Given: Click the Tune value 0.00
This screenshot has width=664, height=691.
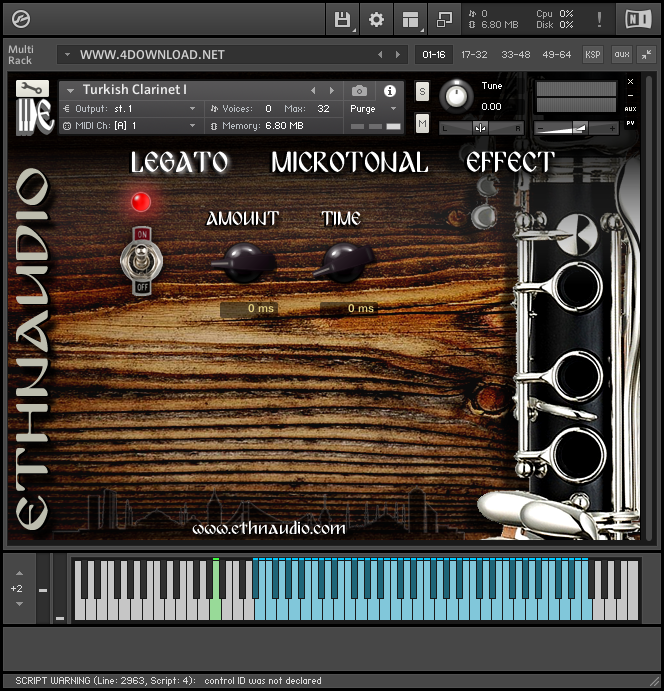Looking at the screenshot, I should 491,107.
